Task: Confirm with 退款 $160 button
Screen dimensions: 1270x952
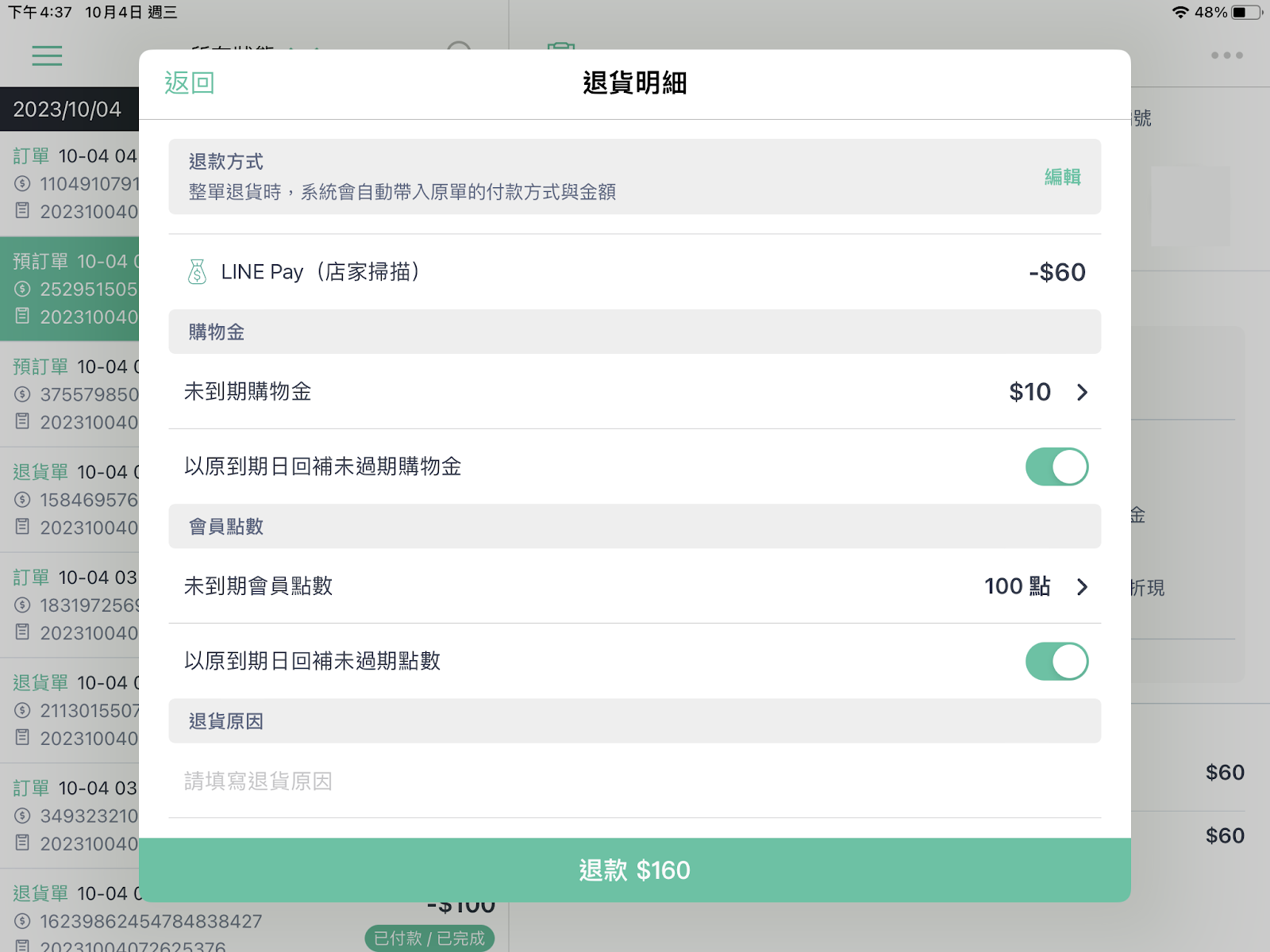Action: coord(635,870)
